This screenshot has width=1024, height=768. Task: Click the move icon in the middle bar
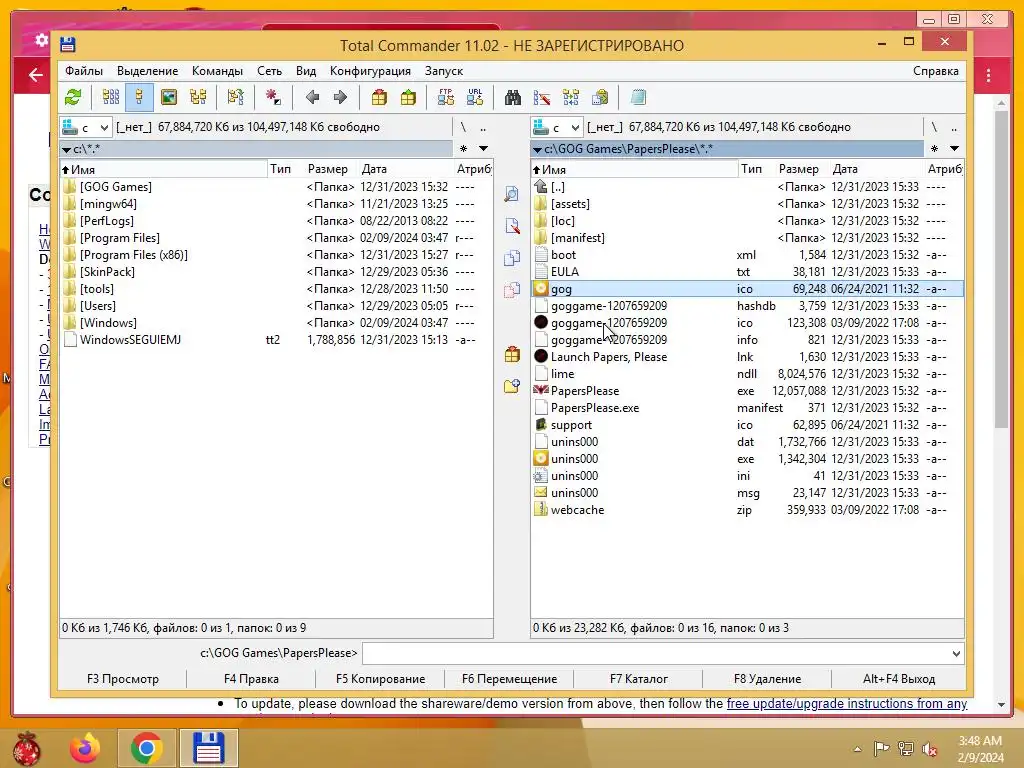[512, 290]
